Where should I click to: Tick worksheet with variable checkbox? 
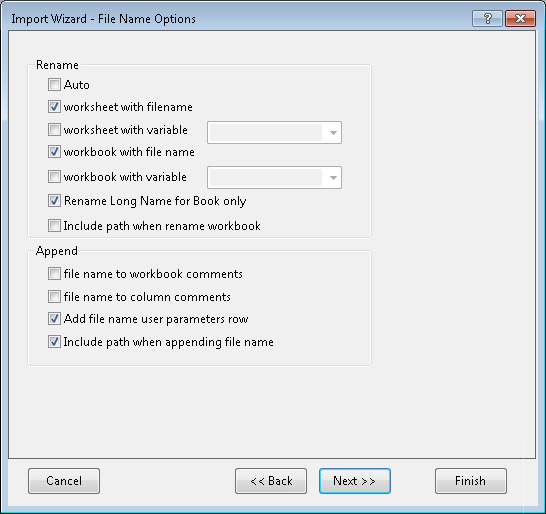(54, 130)
